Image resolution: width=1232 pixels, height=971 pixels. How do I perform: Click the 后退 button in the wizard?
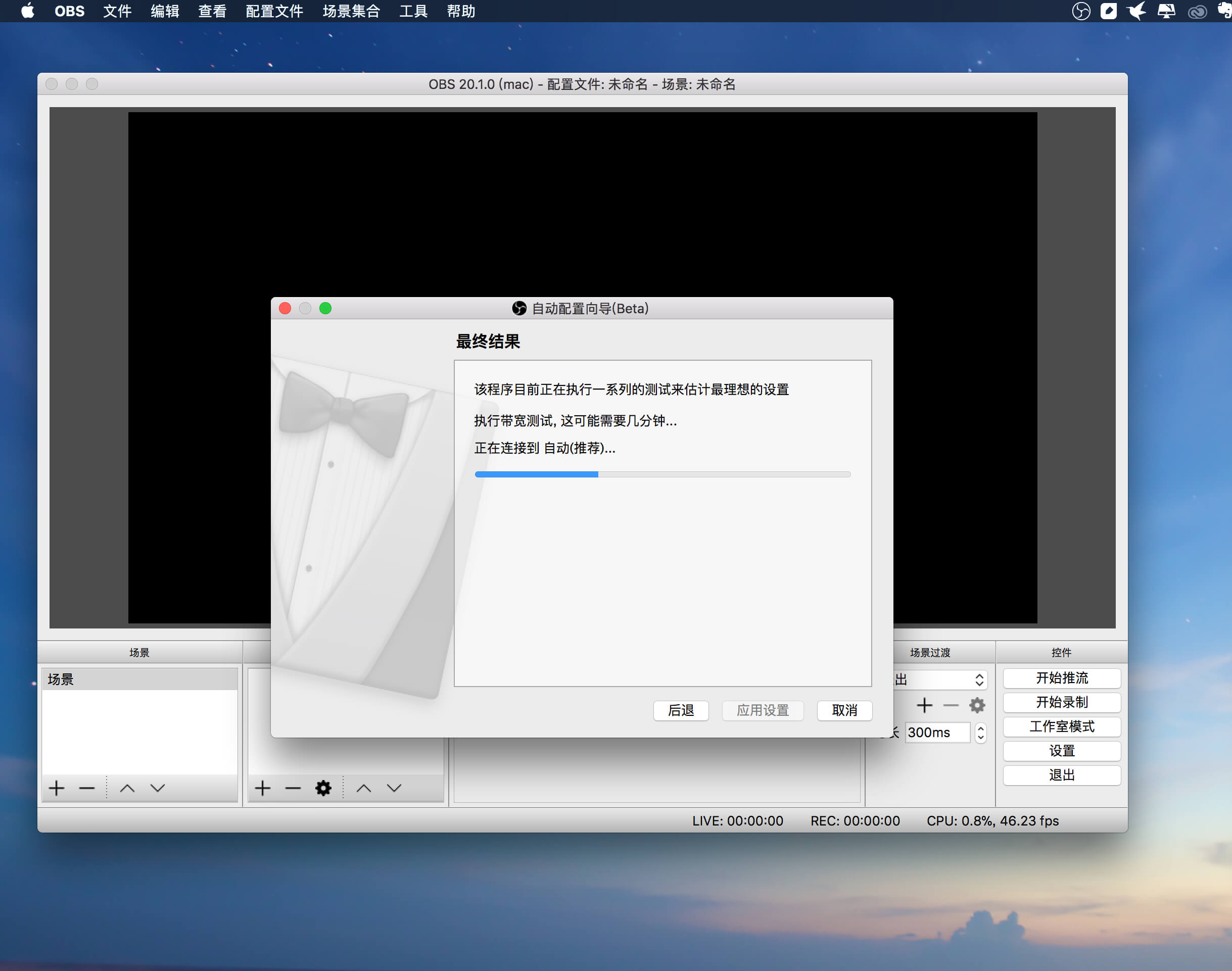click(681, 710)
